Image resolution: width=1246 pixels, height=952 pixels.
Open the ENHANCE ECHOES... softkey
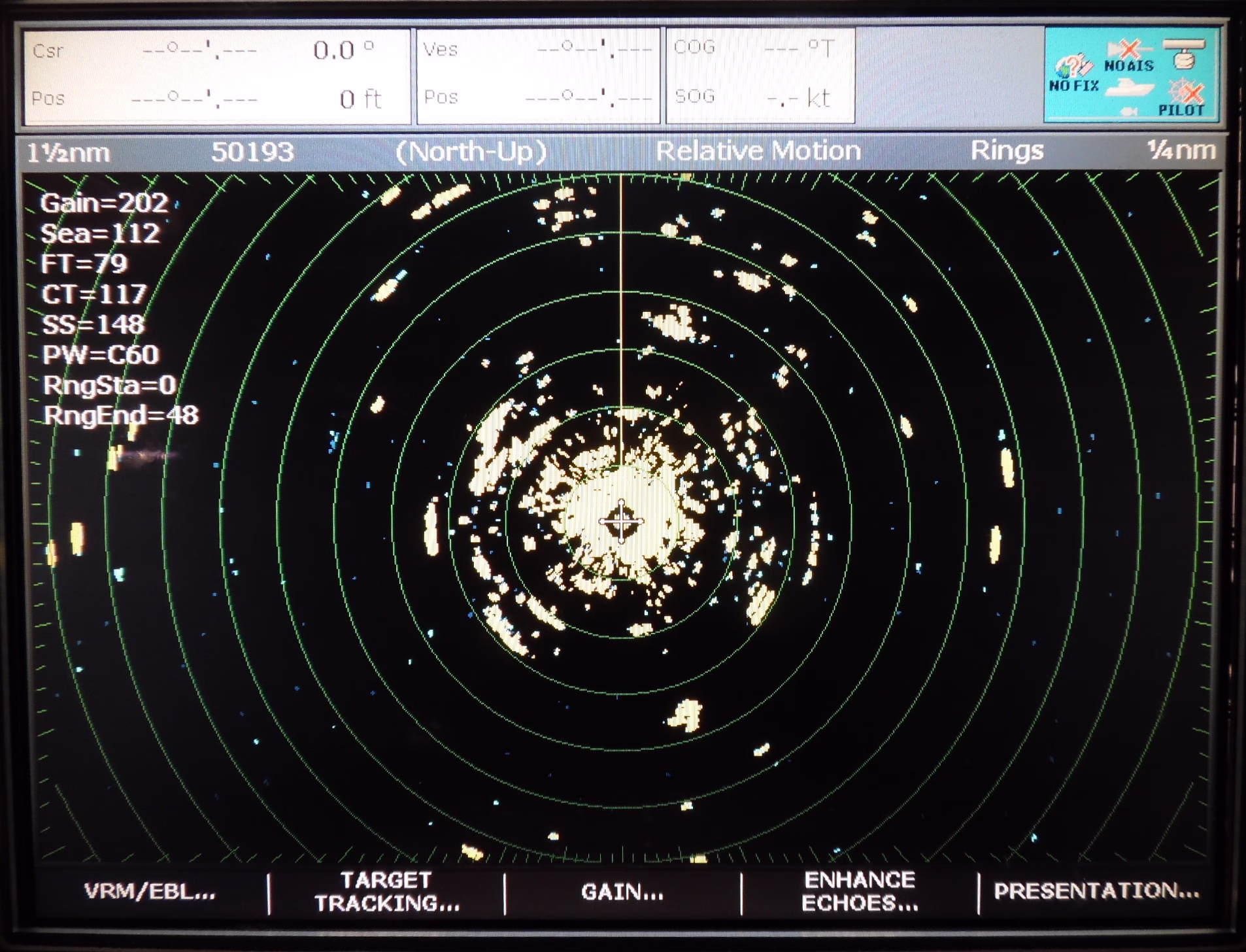pos(860,891)
